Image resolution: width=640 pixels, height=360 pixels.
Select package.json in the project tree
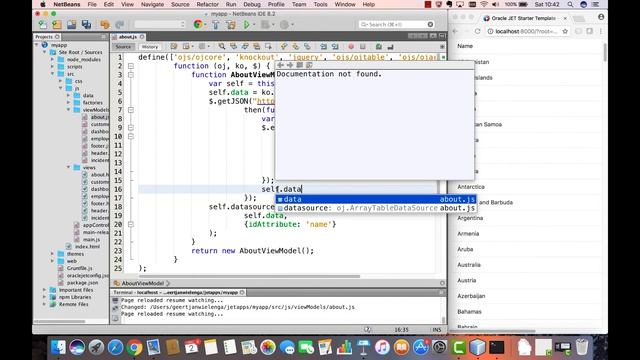pos(82,282)
